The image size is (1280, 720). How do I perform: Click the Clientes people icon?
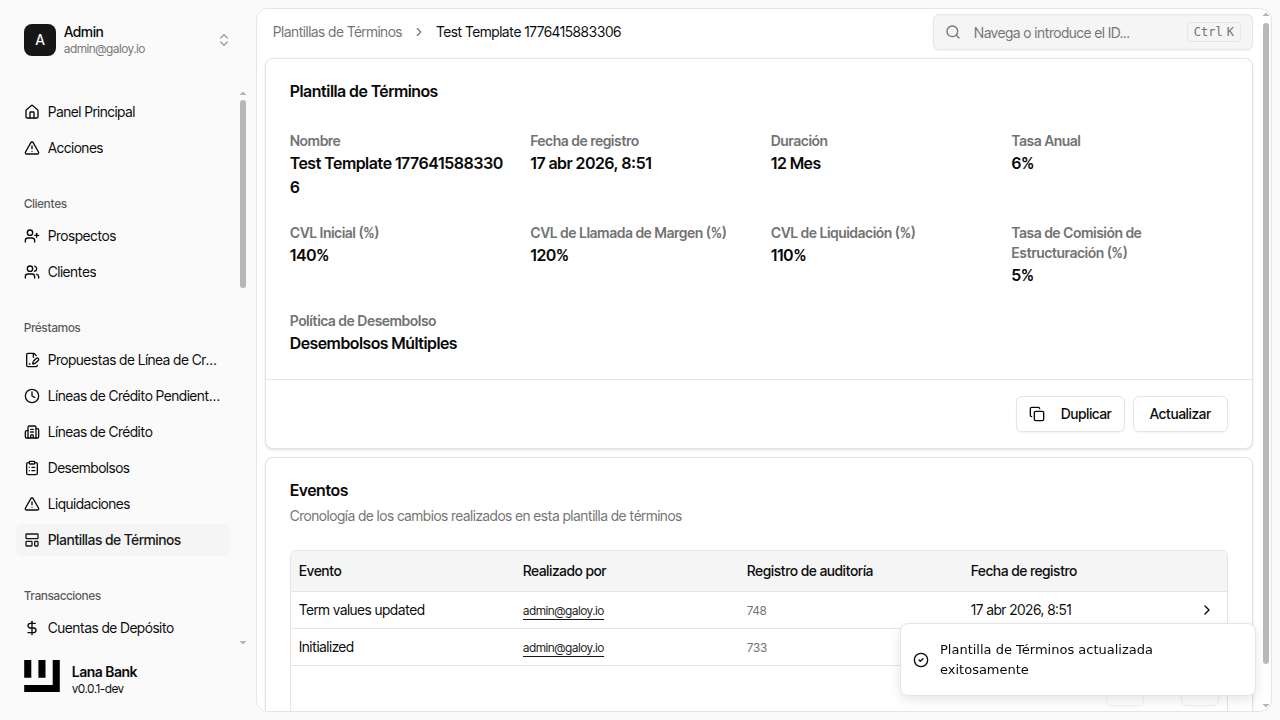(32, 272)
